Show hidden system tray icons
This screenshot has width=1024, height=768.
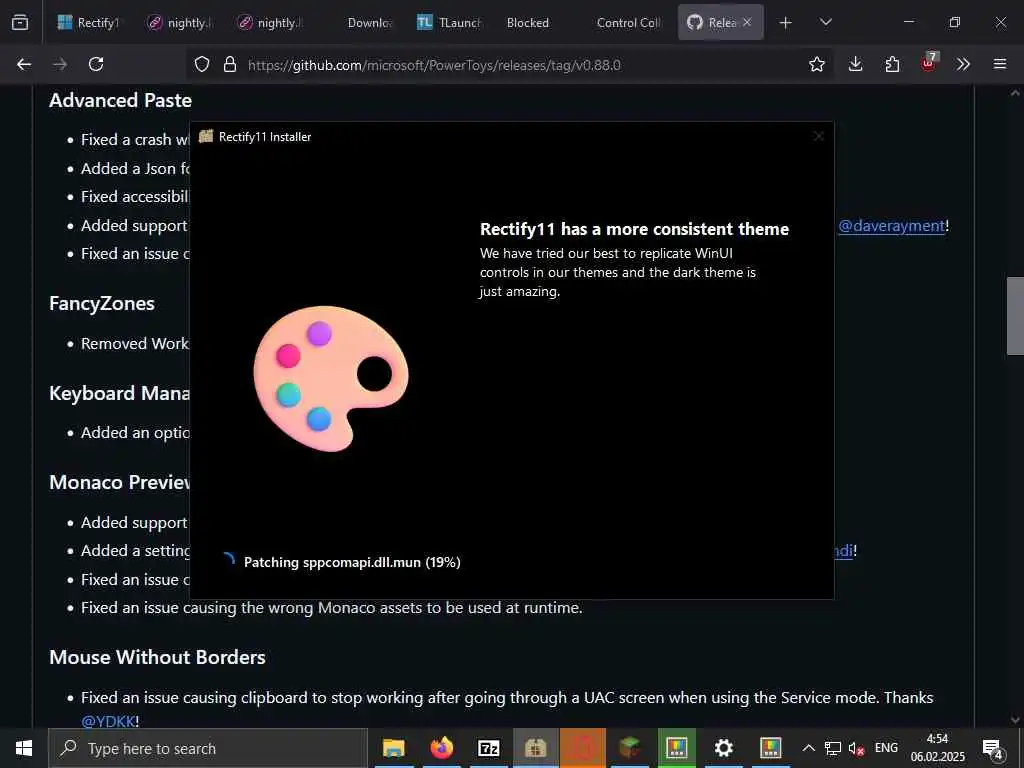tap(808, 748)
